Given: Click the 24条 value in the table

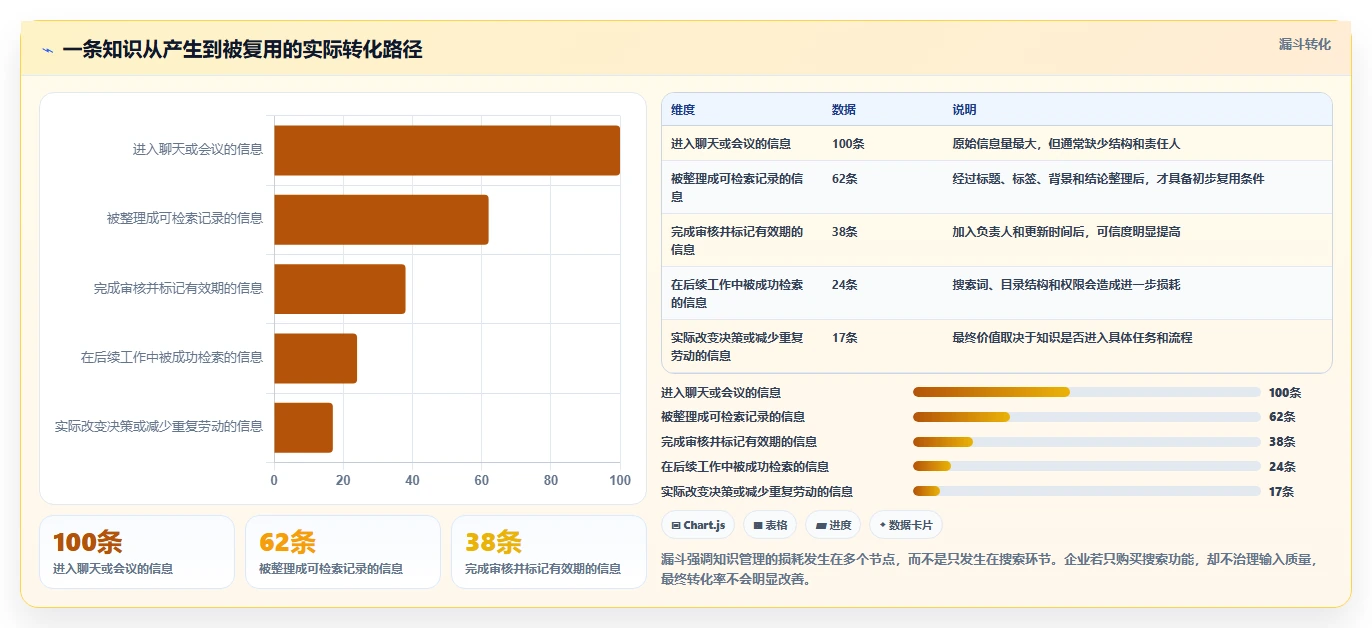Looking at the screenshot, I should [845, 285].
